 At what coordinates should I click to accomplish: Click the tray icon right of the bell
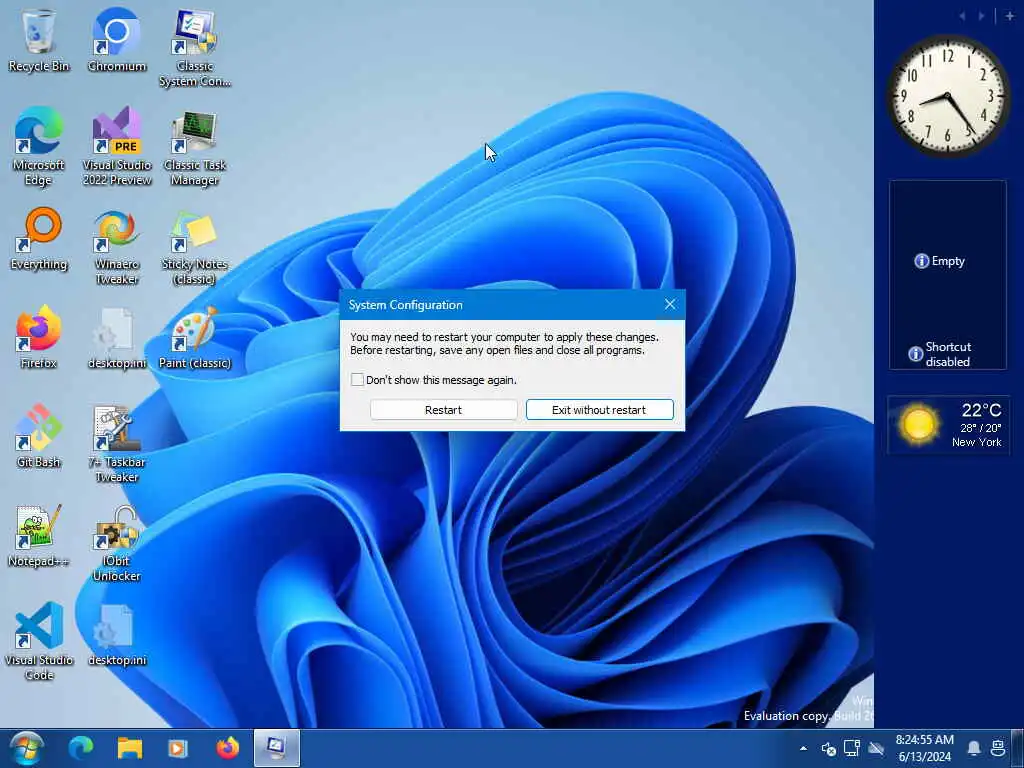[998, 748]
